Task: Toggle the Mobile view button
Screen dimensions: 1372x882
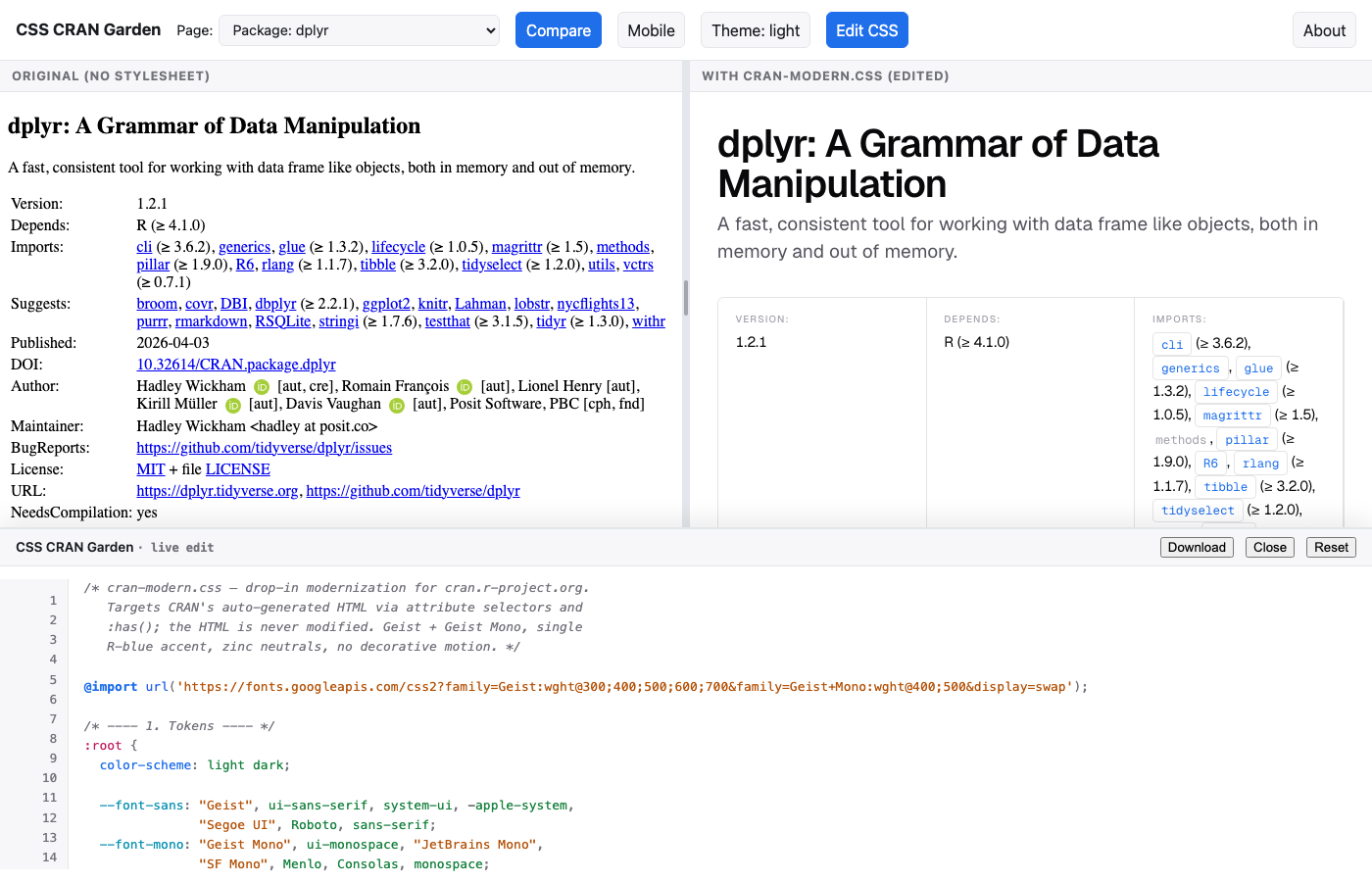Action: pos(651,30)
